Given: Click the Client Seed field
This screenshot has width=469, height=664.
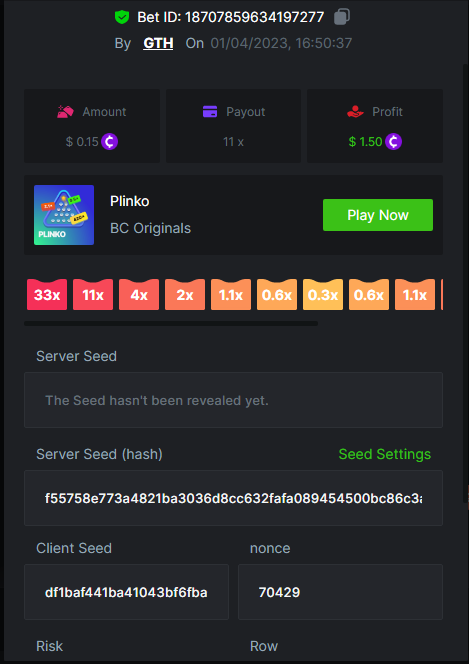Looking at the screenshot, I should pos(126,592).
